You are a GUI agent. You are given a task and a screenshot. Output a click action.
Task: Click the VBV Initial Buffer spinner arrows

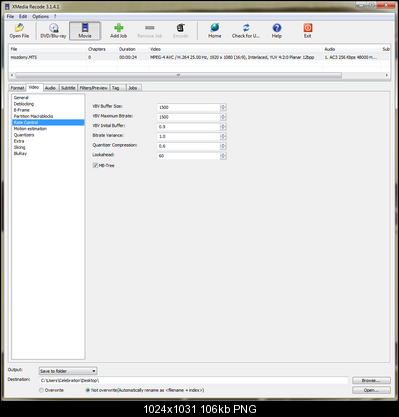tap(223, 127)
